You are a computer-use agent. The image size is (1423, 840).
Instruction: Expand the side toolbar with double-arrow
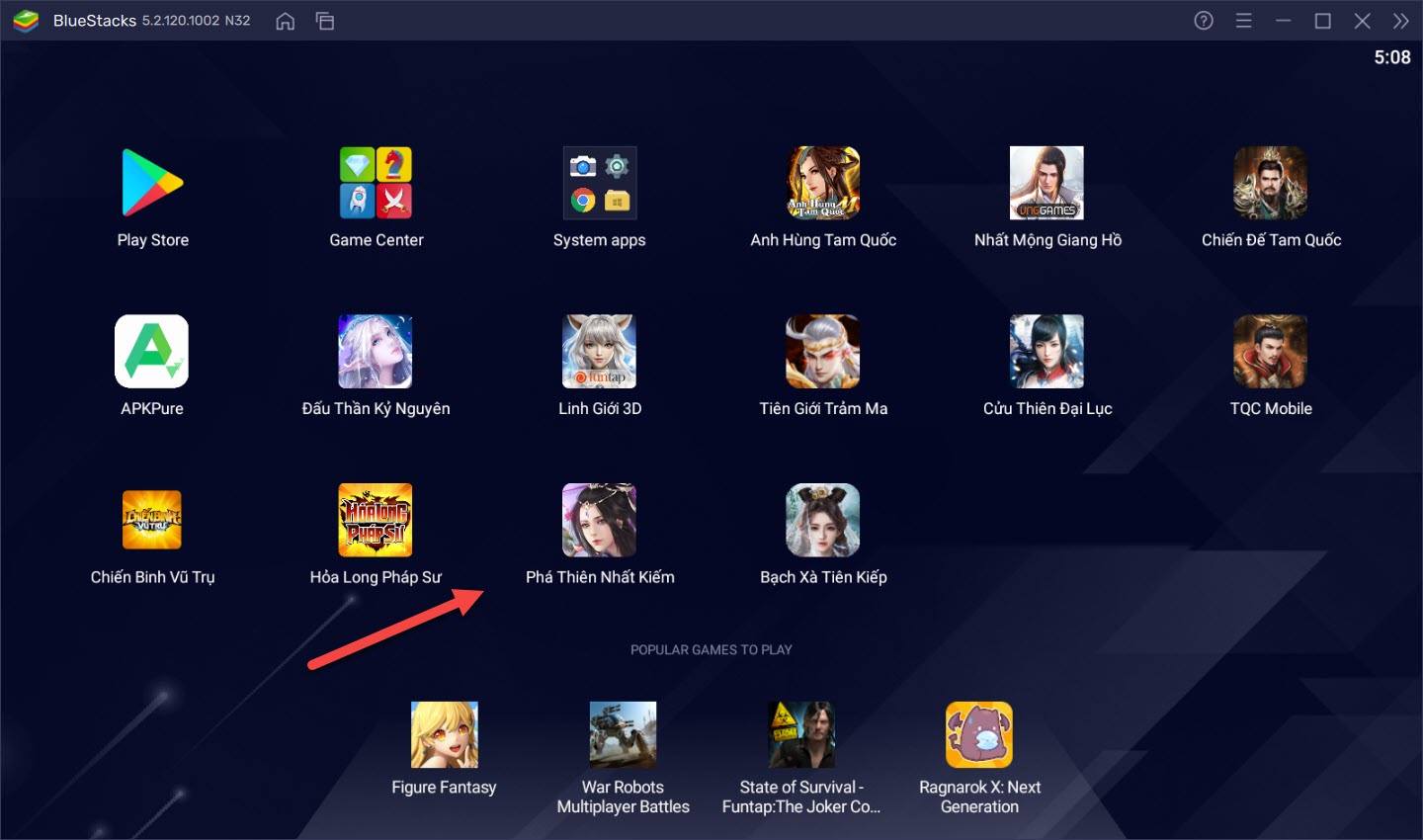tap(1400, 21)
